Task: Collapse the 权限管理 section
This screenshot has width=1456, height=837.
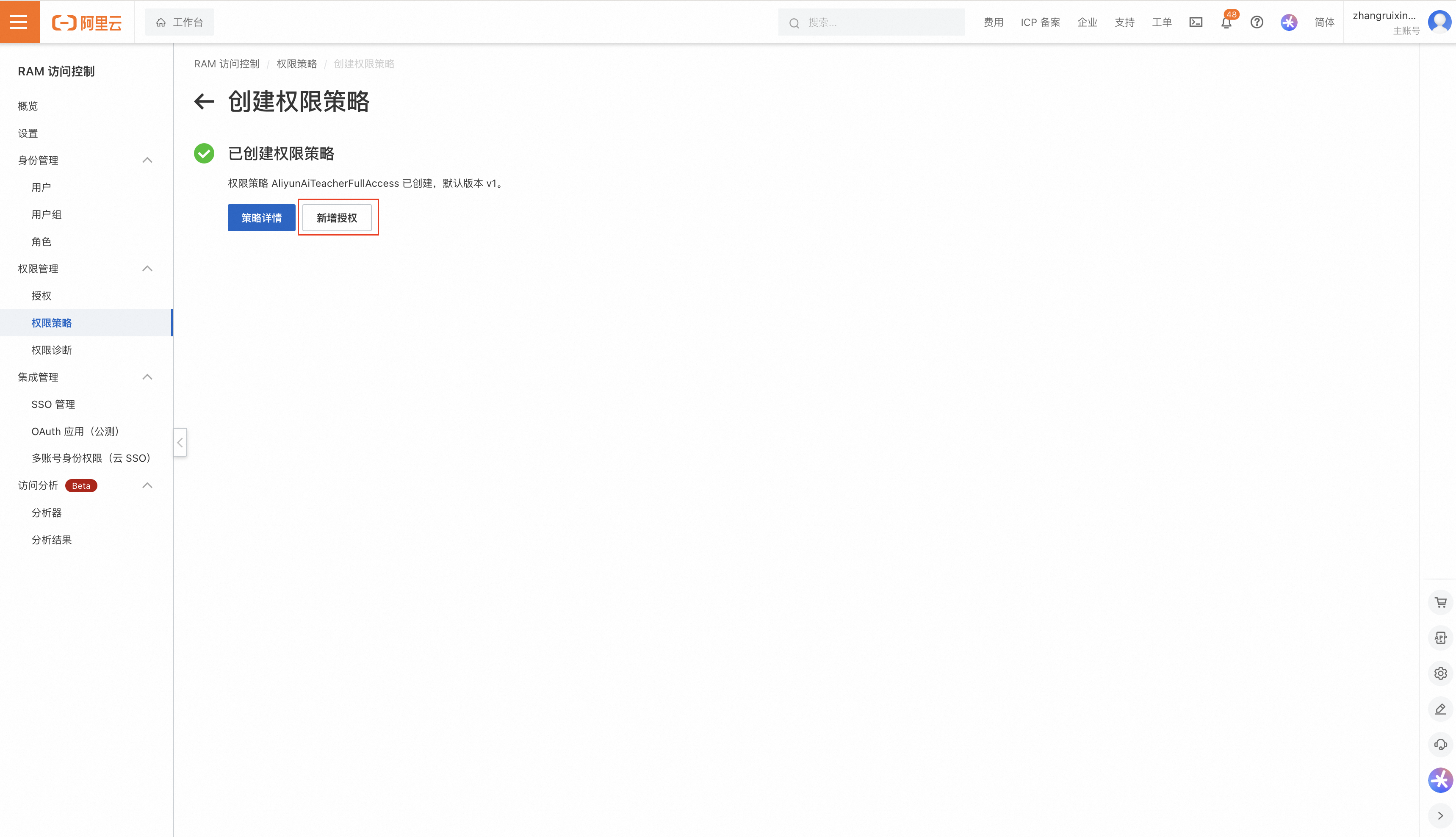Action: 147,269
